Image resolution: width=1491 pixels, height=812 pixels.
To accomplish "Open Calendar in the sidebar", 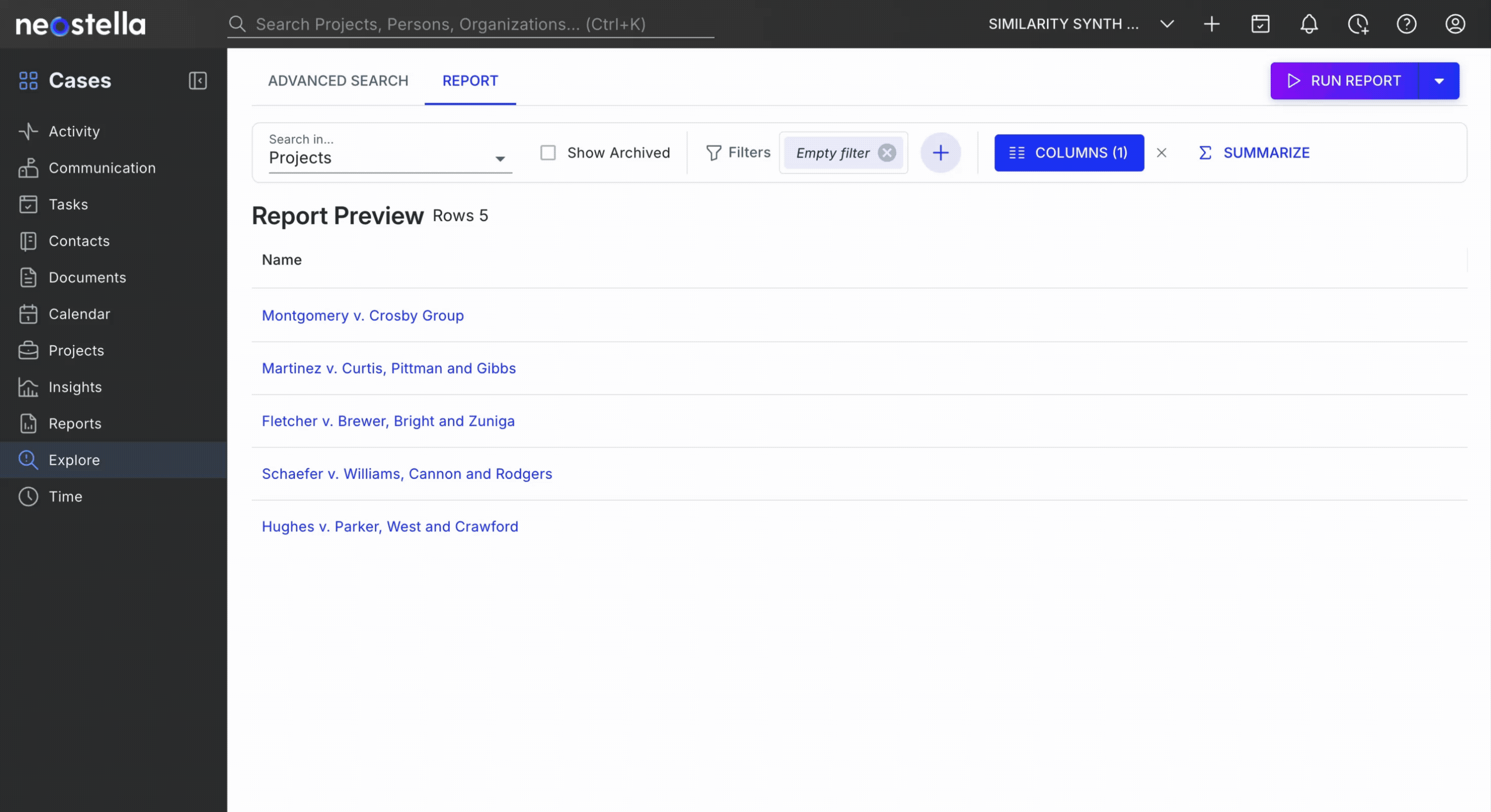I will (x=114, y=314).
